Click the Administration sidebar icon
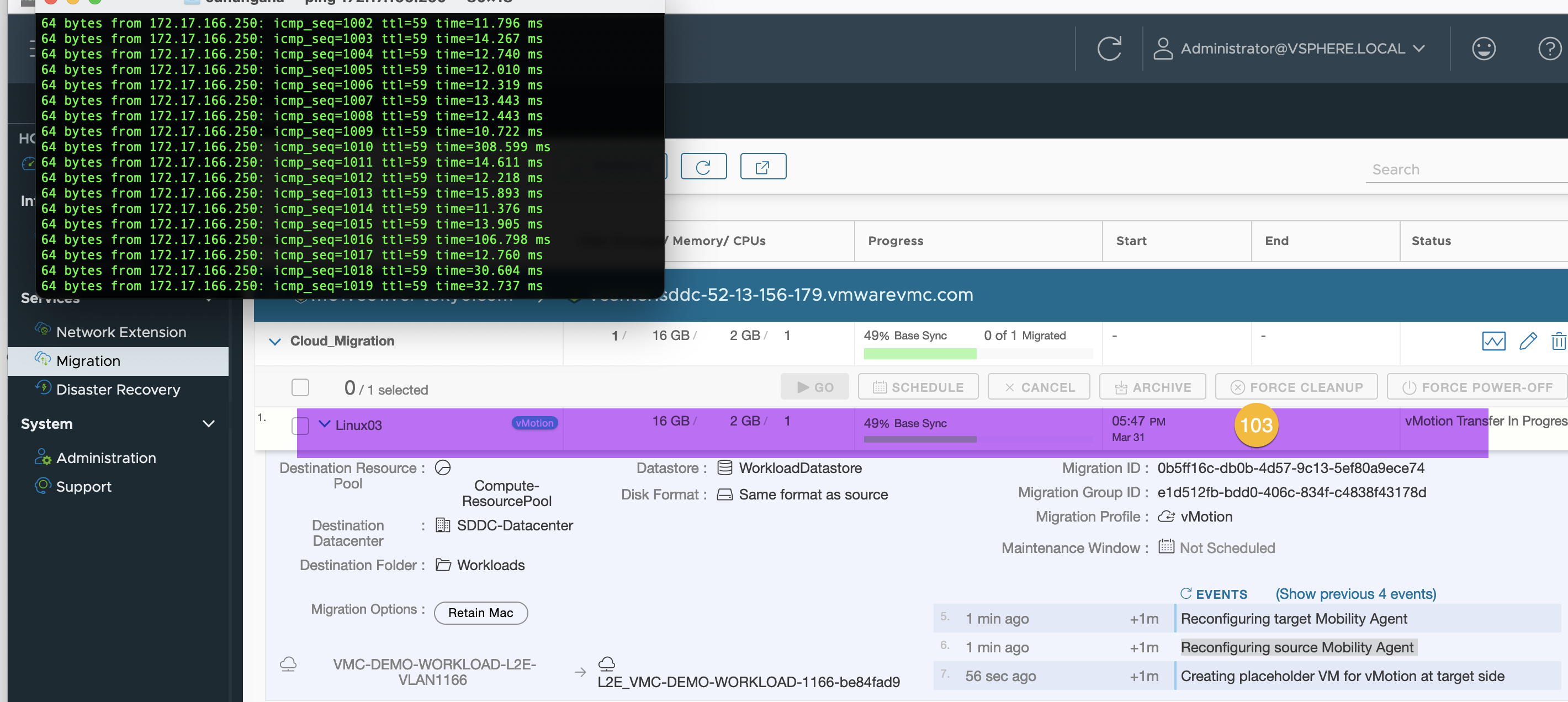The height and width of the screenshot is (702, 1568). click(43, 457)
